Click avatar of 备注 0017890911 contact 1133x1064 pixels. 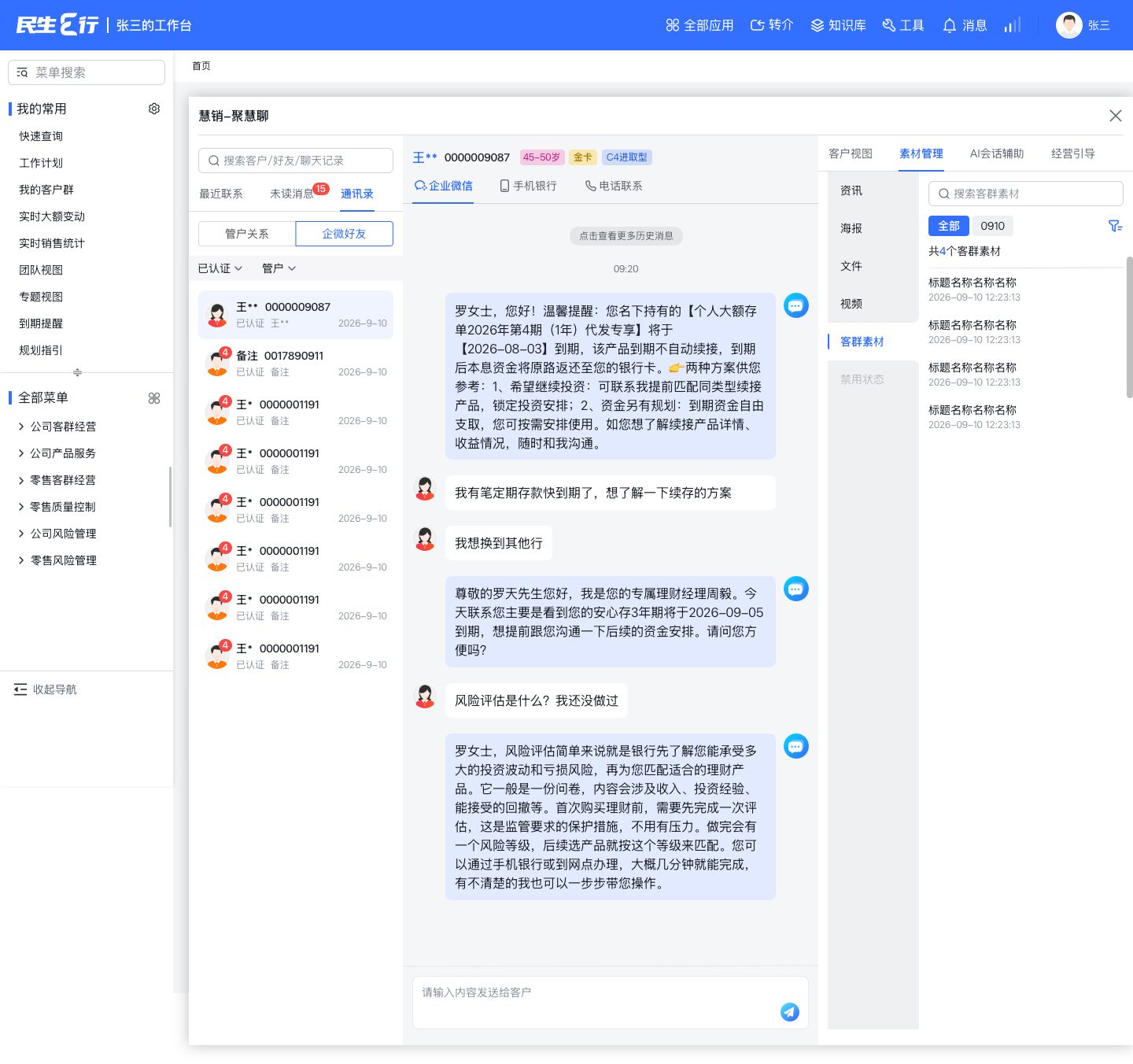click(x=217, y=364)
